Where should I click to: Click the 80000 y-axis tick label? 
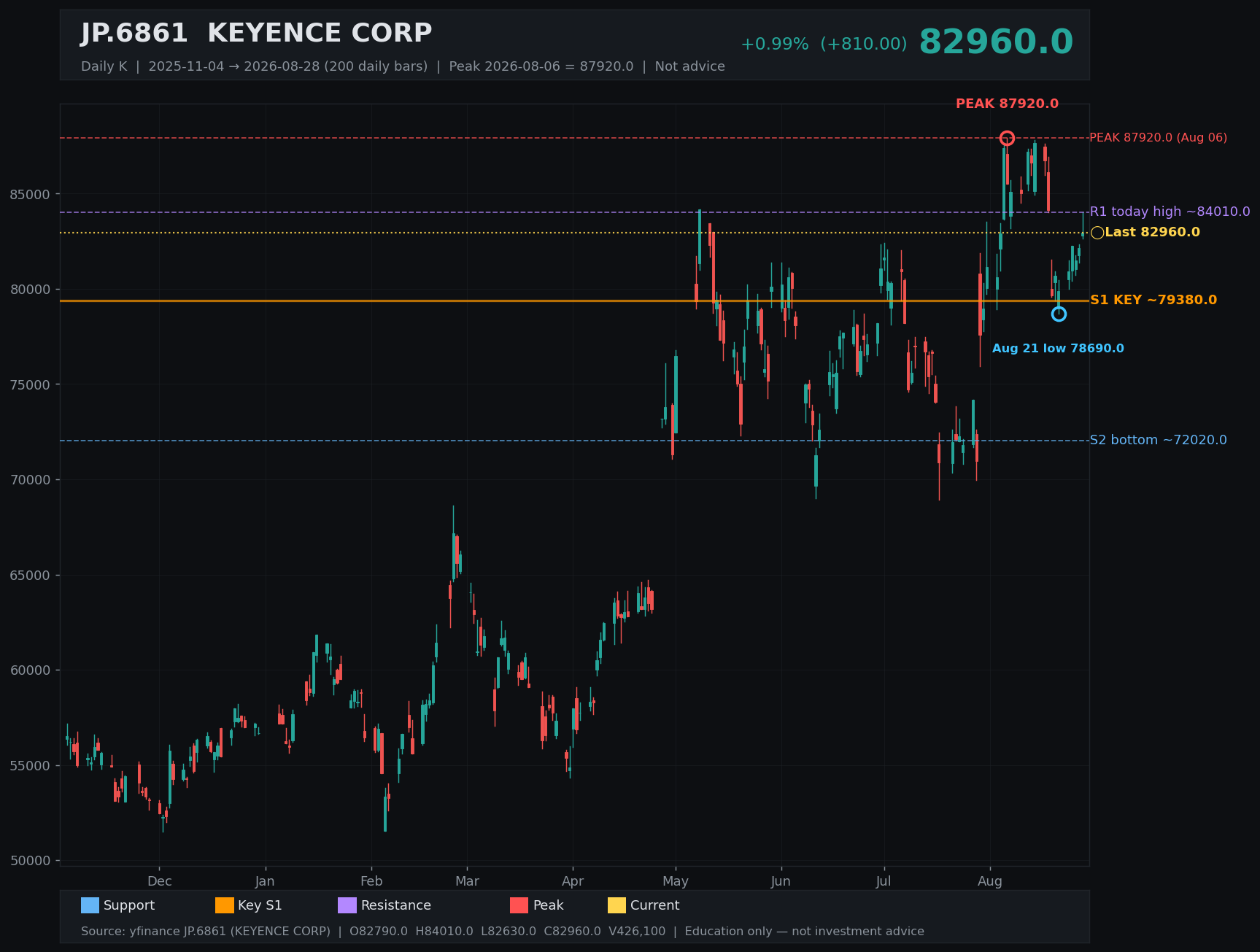tap(30, 290)
